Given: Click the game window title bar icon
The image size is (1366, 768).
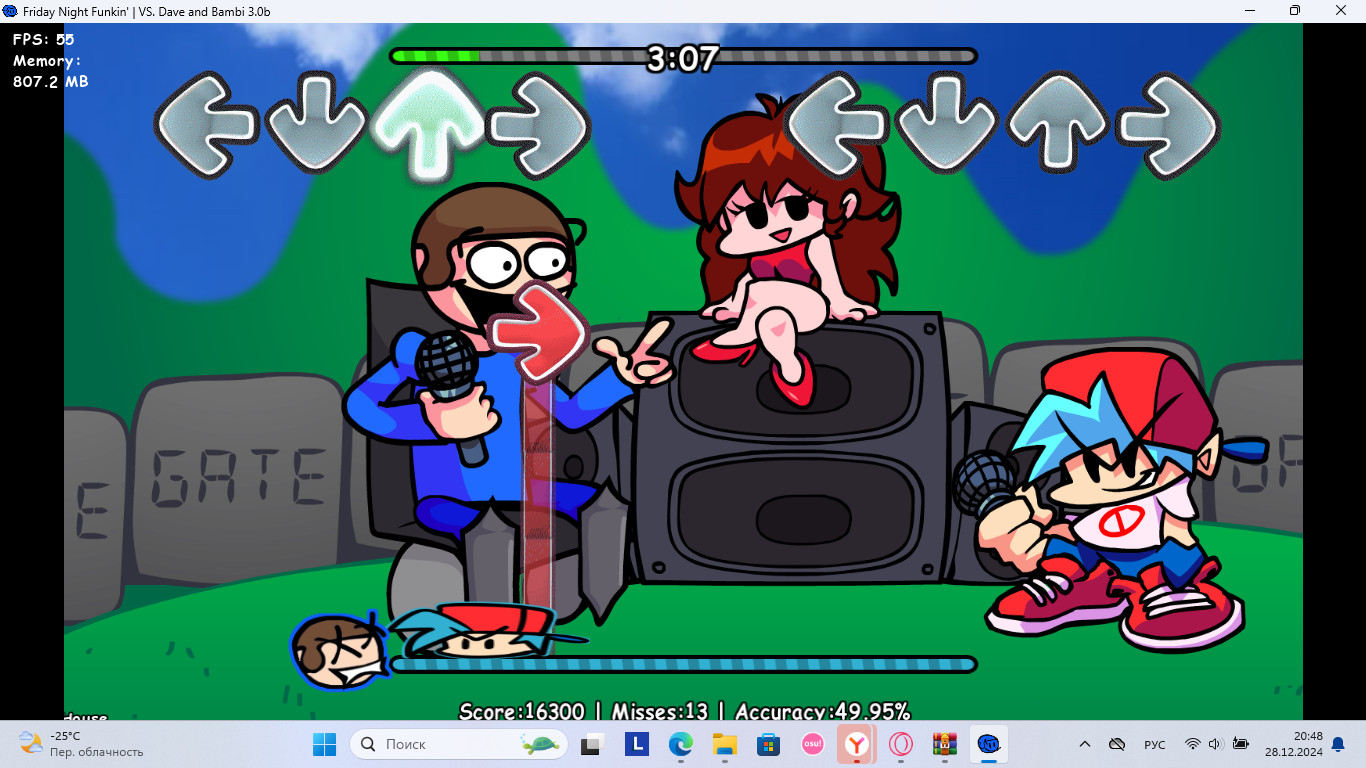Looking at the screenshot, I should pos(11,11).
